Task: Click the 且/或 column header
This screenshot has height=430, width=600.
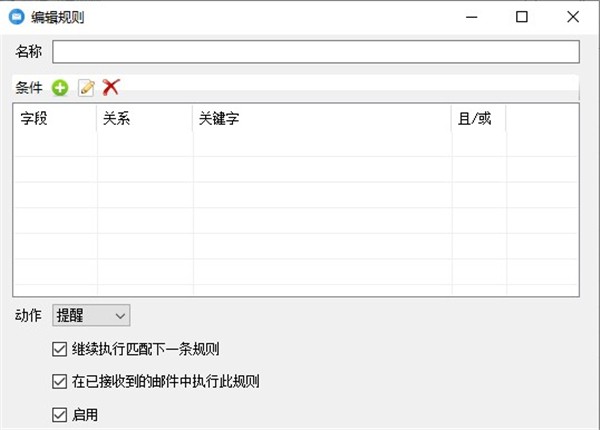Action: click(479, 119)
